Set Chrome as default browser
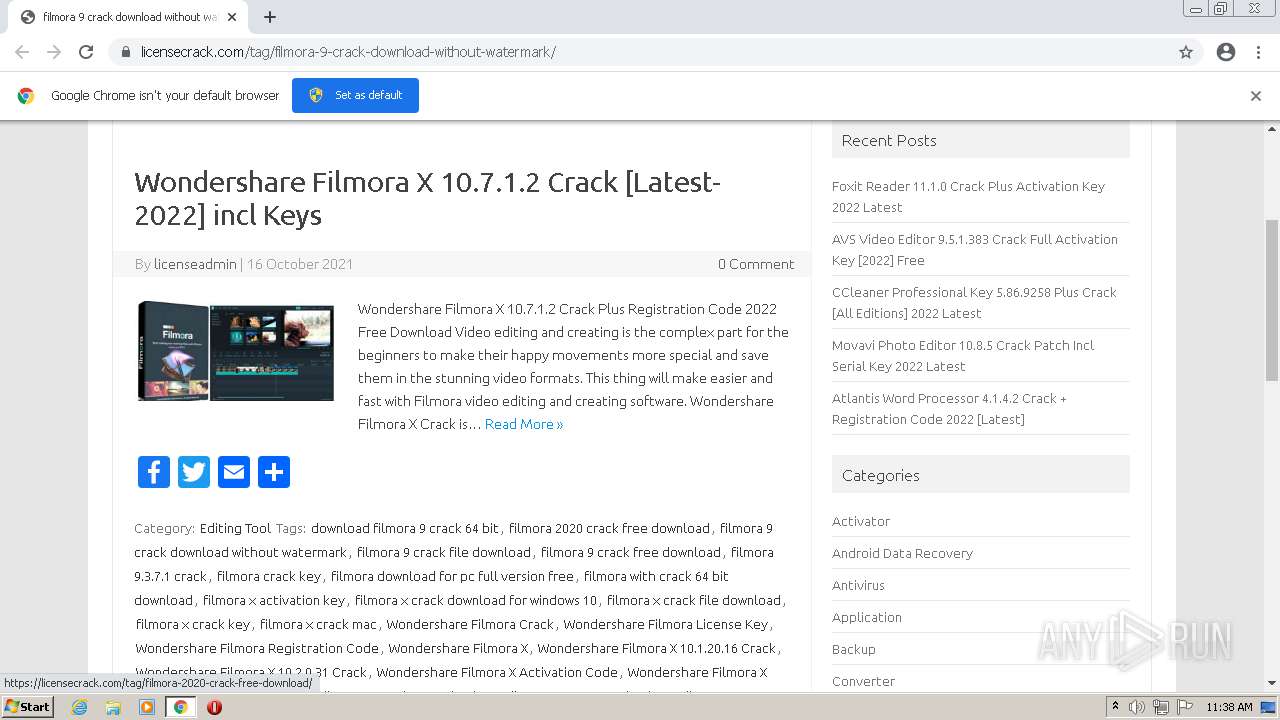 [355, 95]
